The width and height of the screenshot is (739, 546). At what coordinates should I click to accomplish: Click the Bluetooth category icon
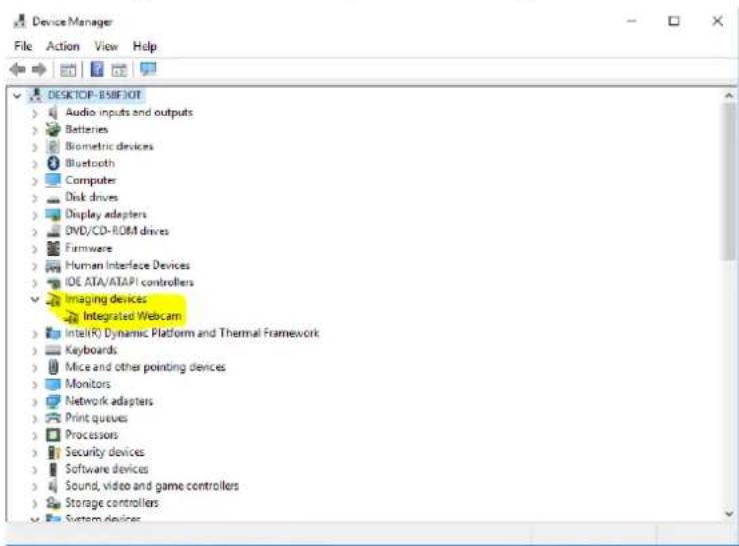[53, 163]
